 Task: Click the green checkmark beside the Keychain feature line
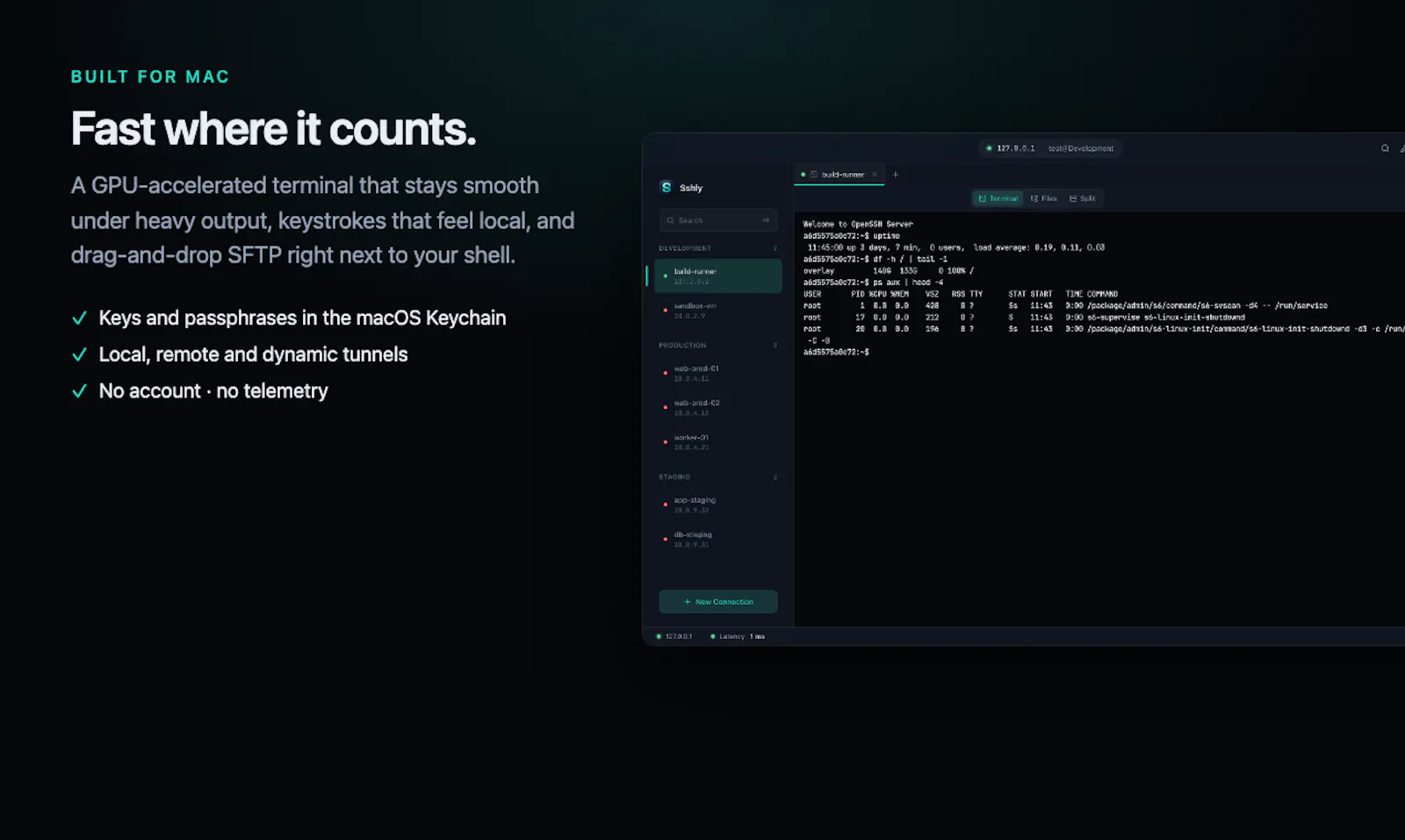coord(79,318)
